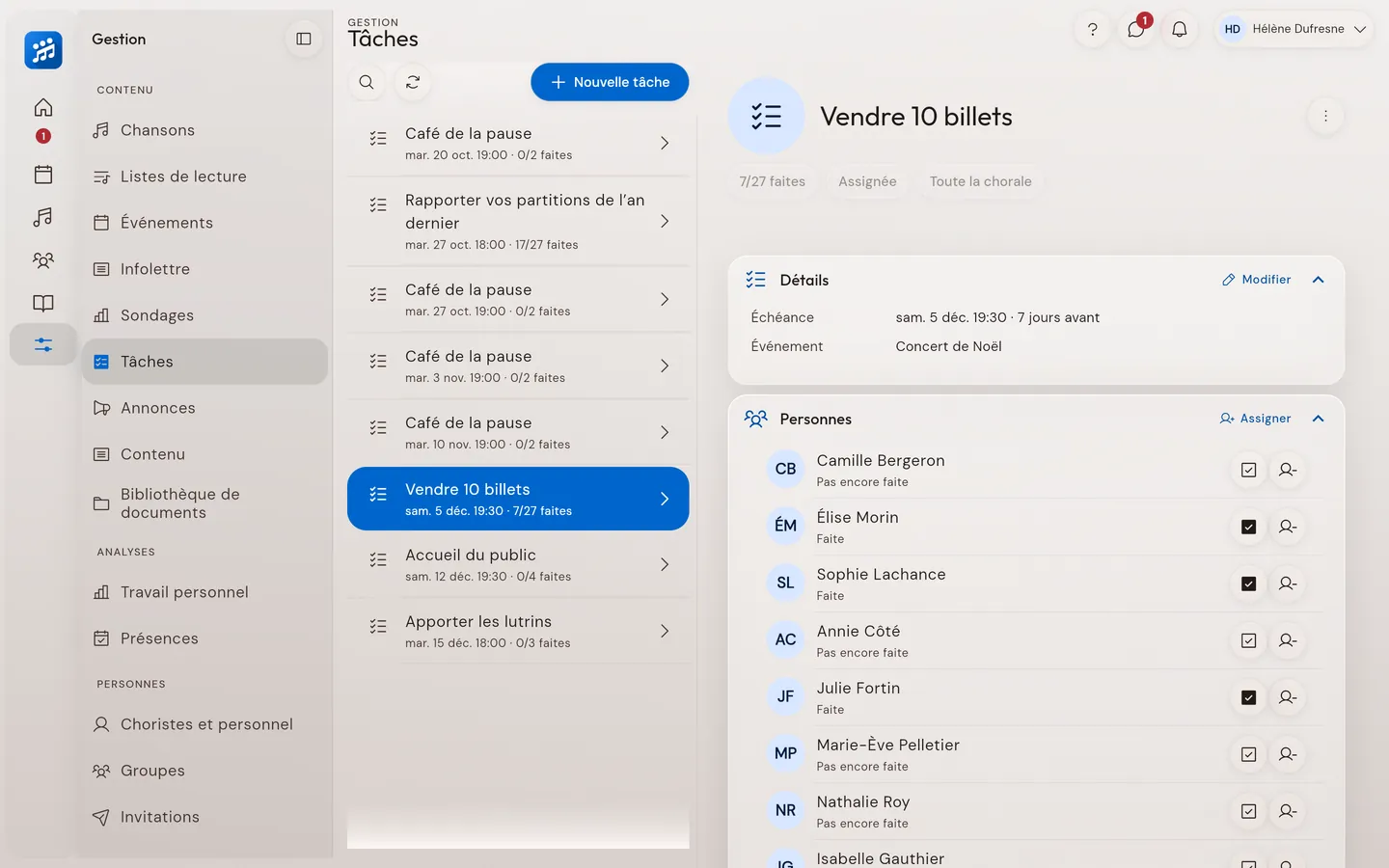The width and height of the screenshot is (1389, 868).
Task: Open the Apporter les lutrins task
Action: 518,632
